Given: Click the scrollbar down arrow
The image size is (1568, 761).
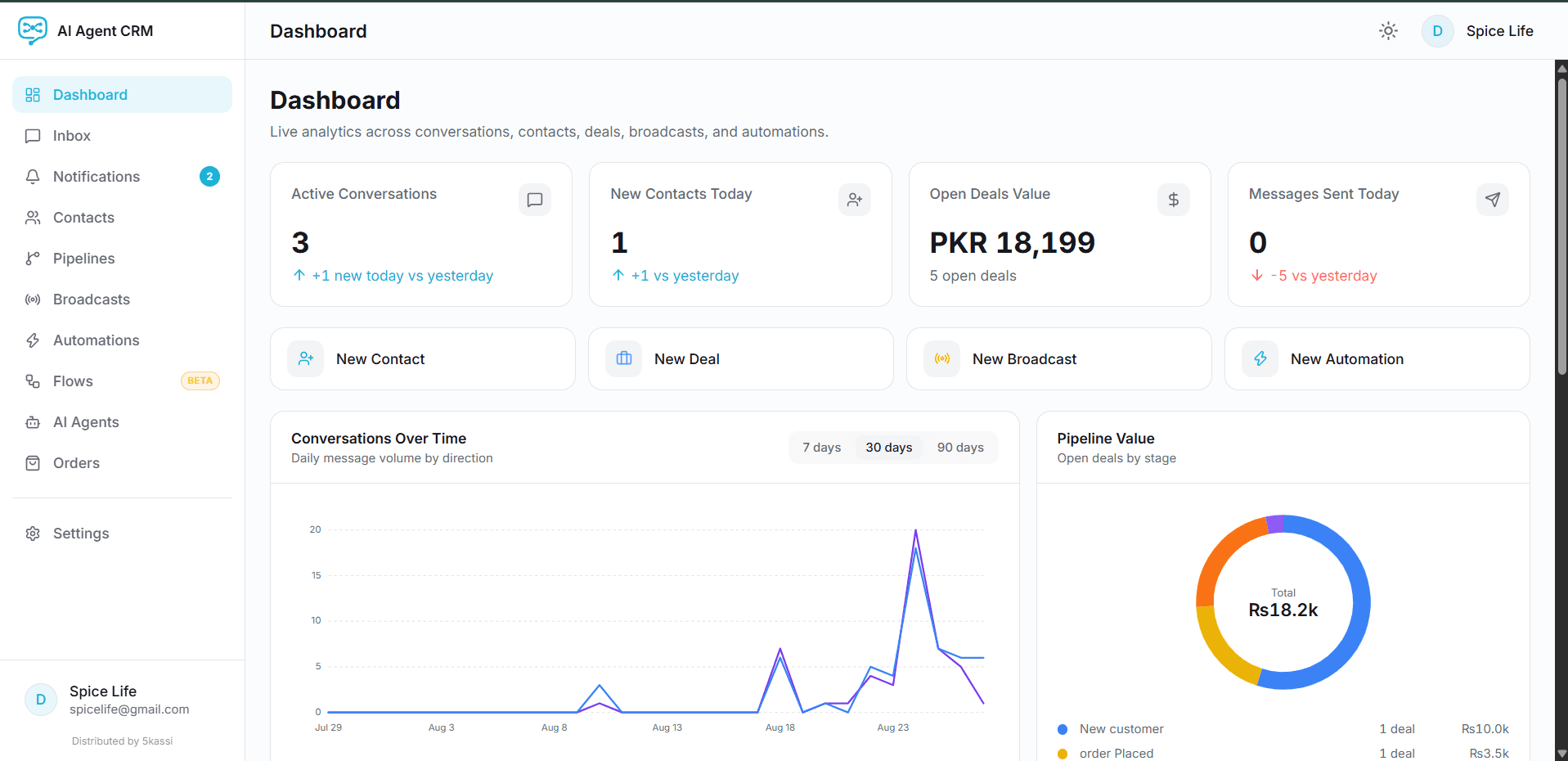Looking at the screenshot, I should point(1561,754).
